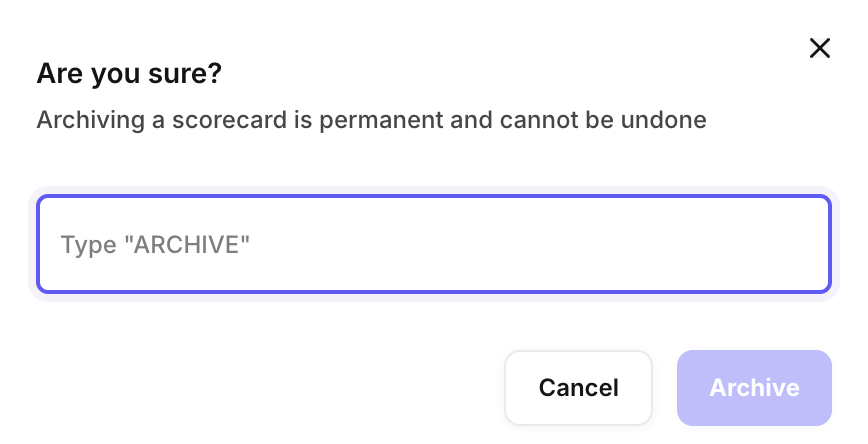Confirm scorecard archiving with the Archive button

[754, 388]
